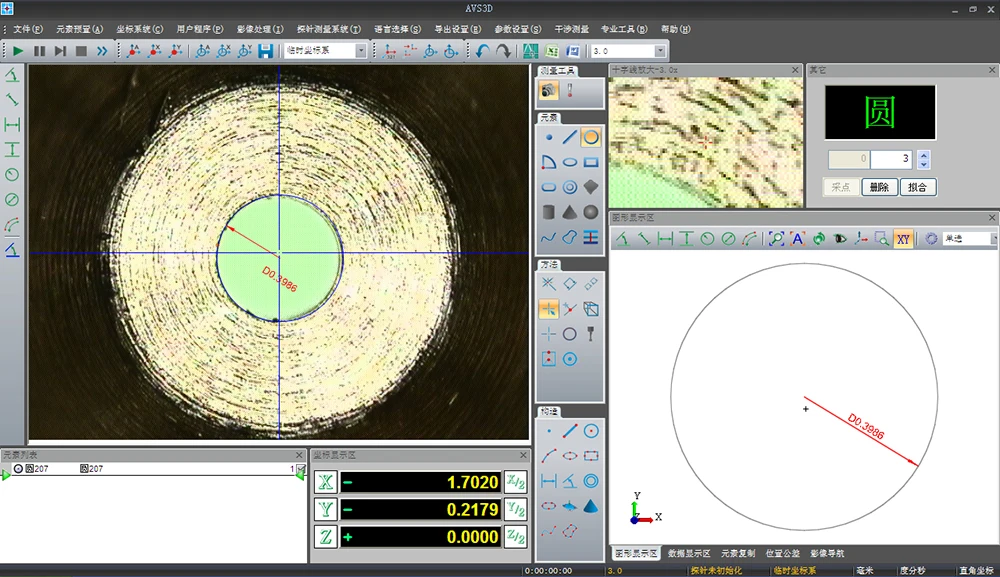The width and height of the screenshot is (1000, 577).
Task: Open the 坐标系统(C) menu
Action: click(138, 29)
